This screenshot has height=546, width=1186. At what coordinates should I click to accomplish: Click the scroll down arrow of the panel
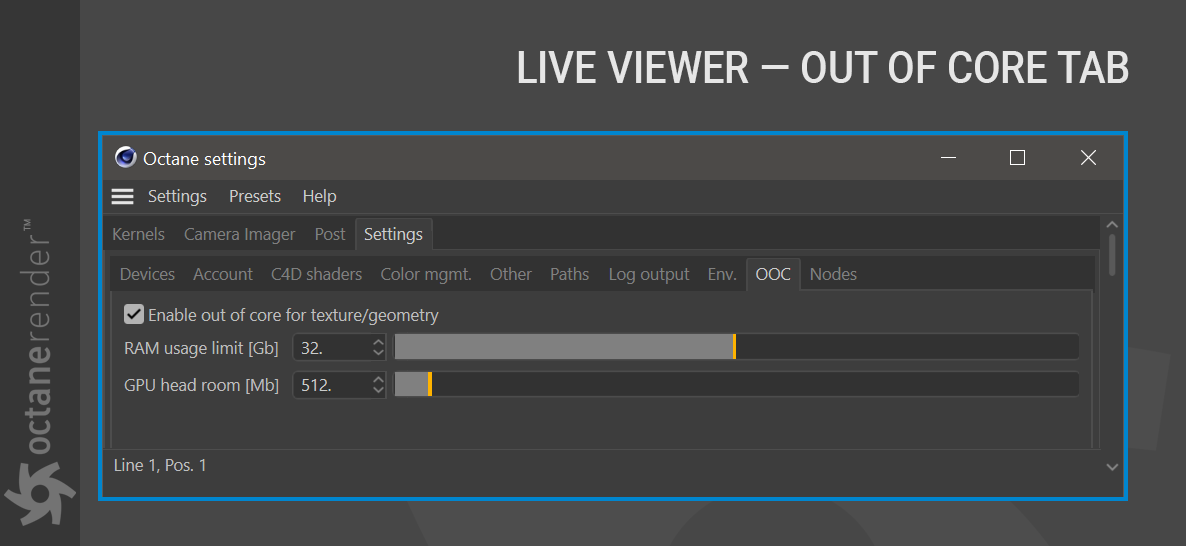(1112, 467)
